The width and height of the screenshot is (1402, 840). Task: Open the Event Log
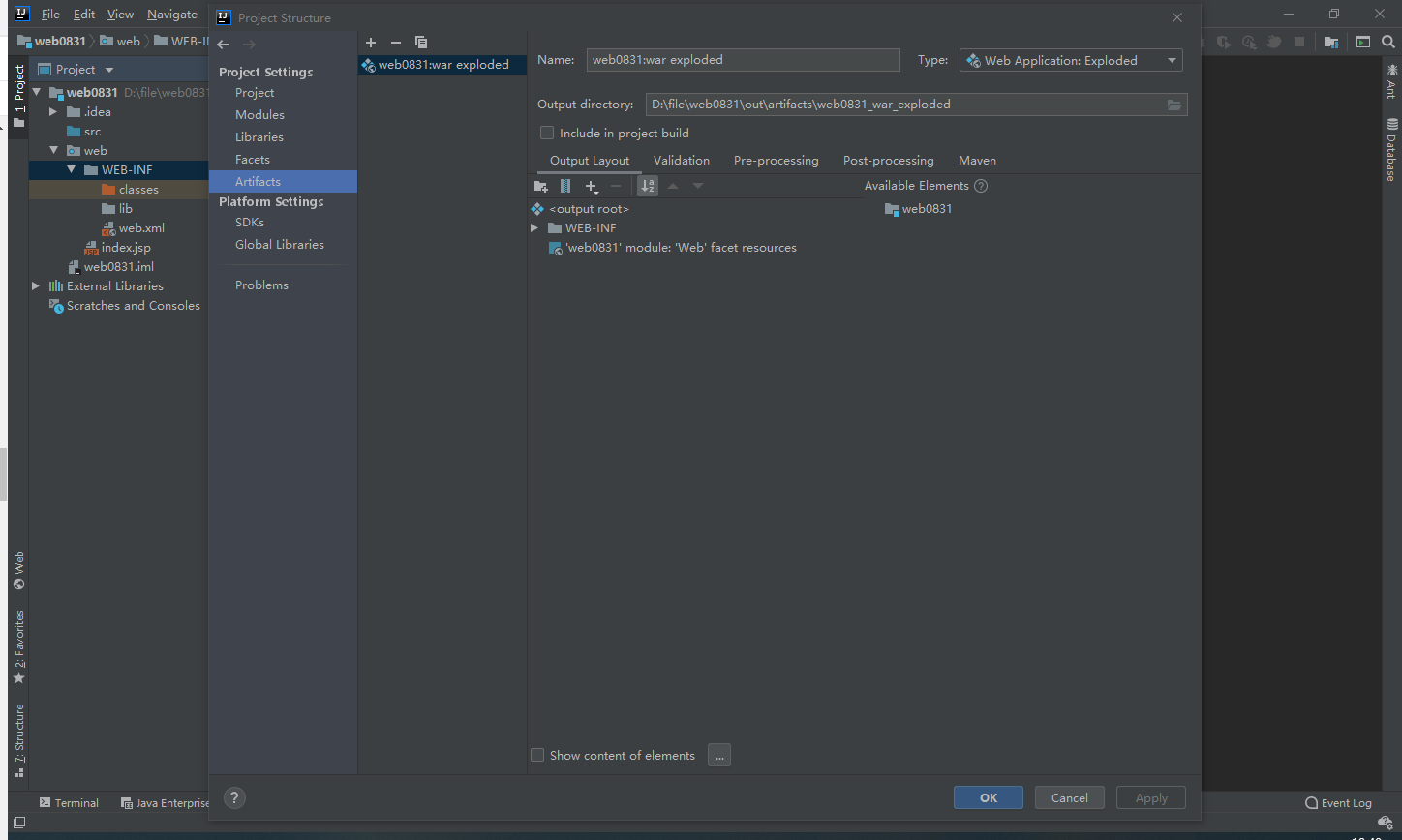click(1338, 803)
